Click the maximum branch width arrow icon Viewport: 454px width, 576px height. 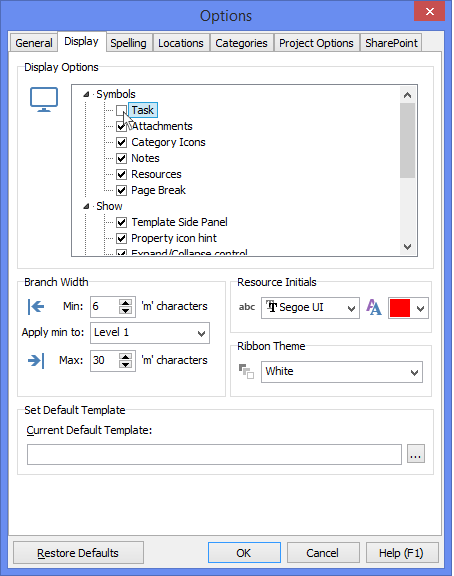coord(36,360)
